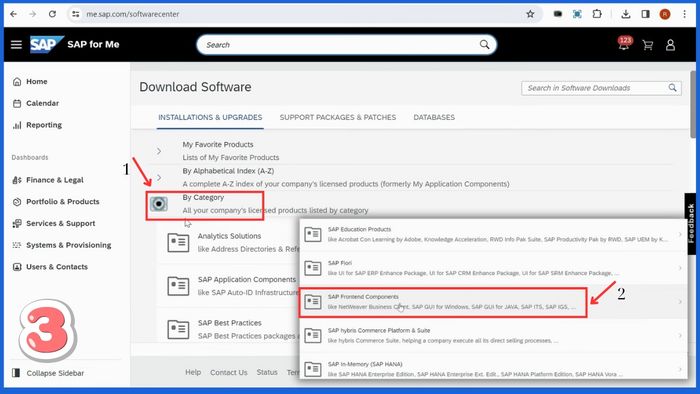
Task: Open the hamburger navigation menu
Action: pos(17,44)
